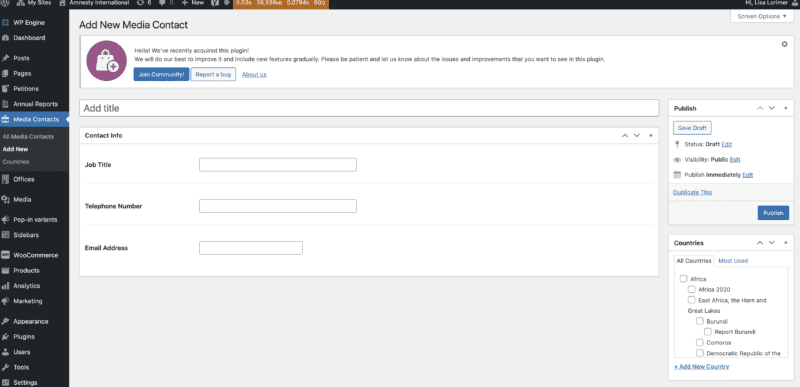Click the Report a bug button
Screen dimensions: 800x387
coord(213,74)
